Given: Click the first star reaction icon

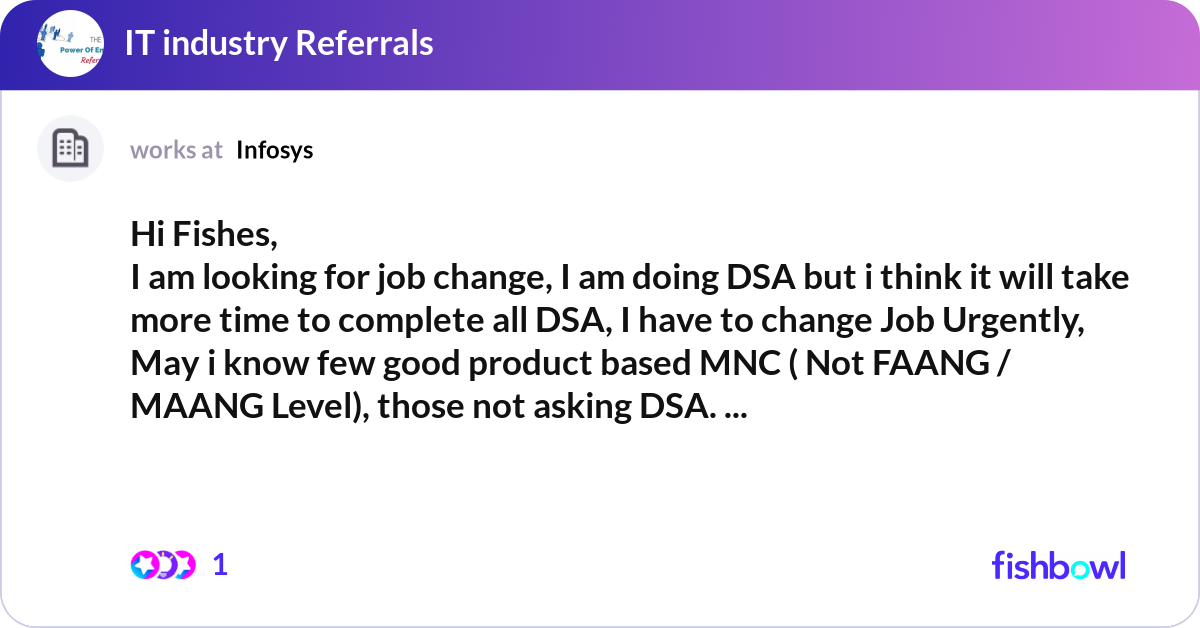Looking at the screenshot, I should [x=144, y=565].
